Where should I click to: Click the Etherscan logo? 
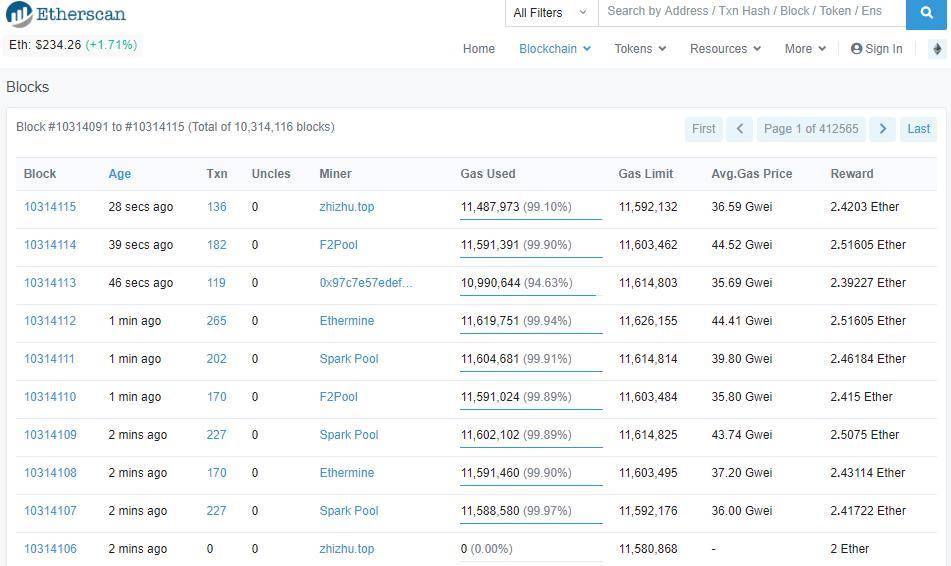pyautogui.click(x=66, y=14)
